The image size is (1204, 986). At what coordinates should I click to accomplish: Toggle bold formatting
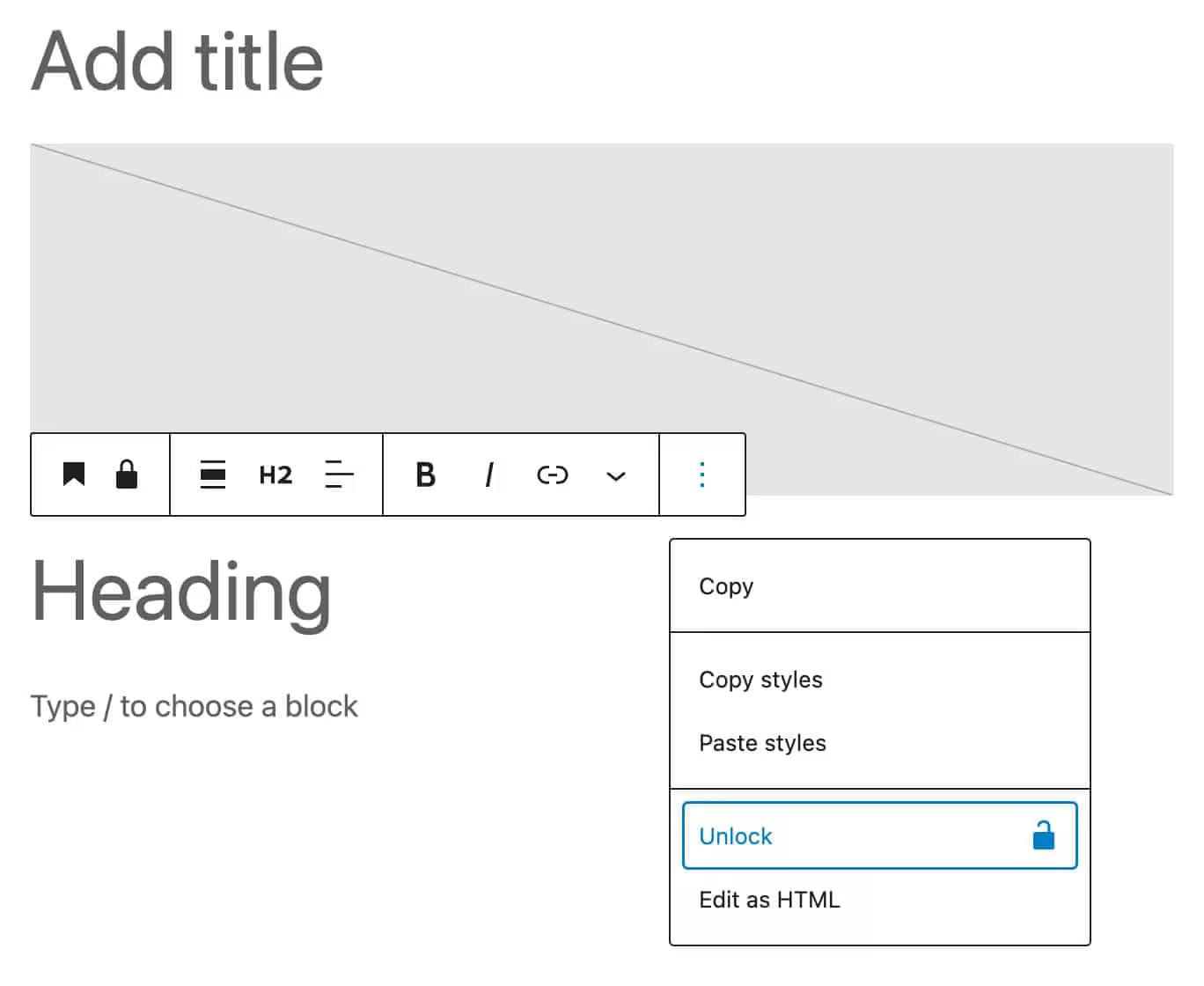pyautogui.click(x=426, y=475)
